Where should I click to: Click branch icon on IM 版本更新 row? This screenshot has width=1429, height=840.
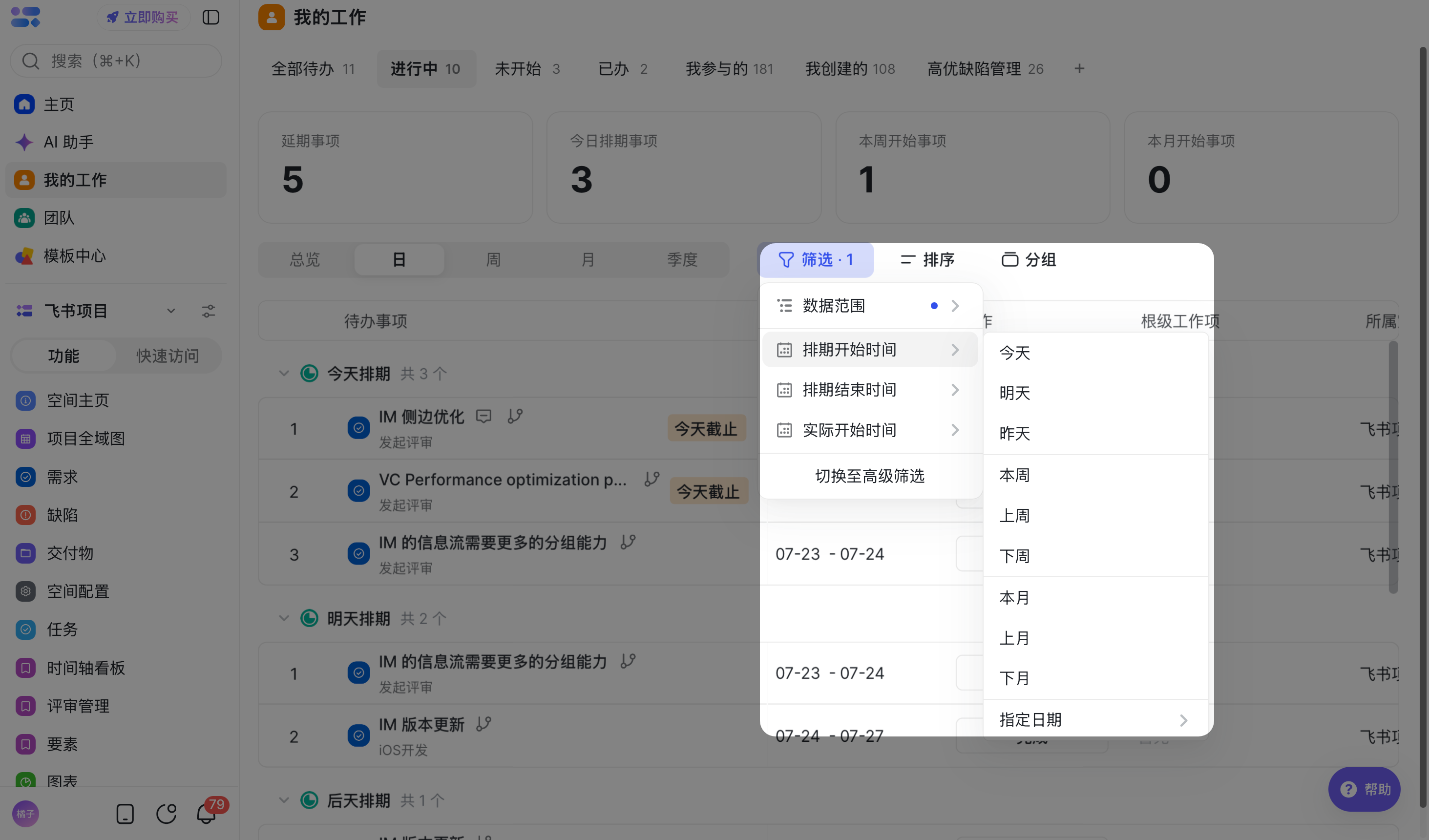pyautogui.click(x=483, y=724)
